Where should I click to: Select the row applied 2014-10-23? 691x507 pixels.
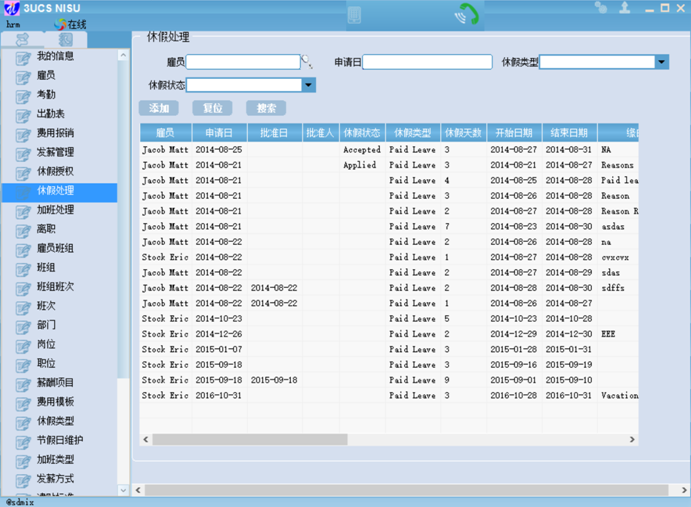click(x=389, y=318)
